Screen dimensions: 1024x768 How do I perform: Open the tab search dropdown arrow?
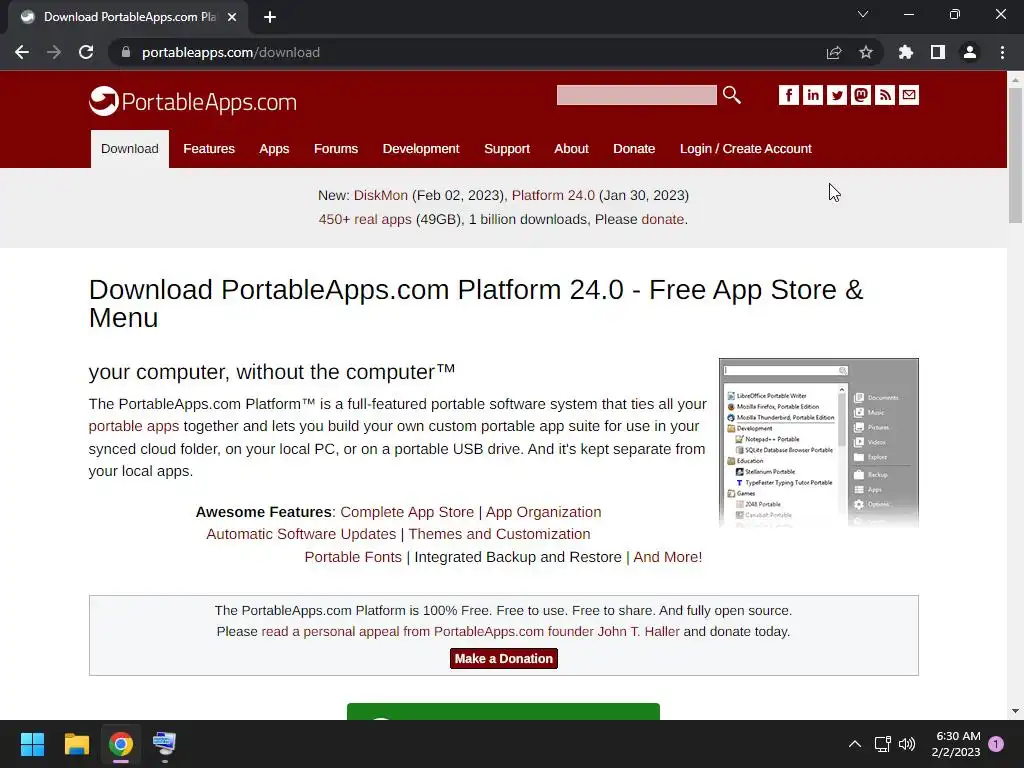[863, 14]
